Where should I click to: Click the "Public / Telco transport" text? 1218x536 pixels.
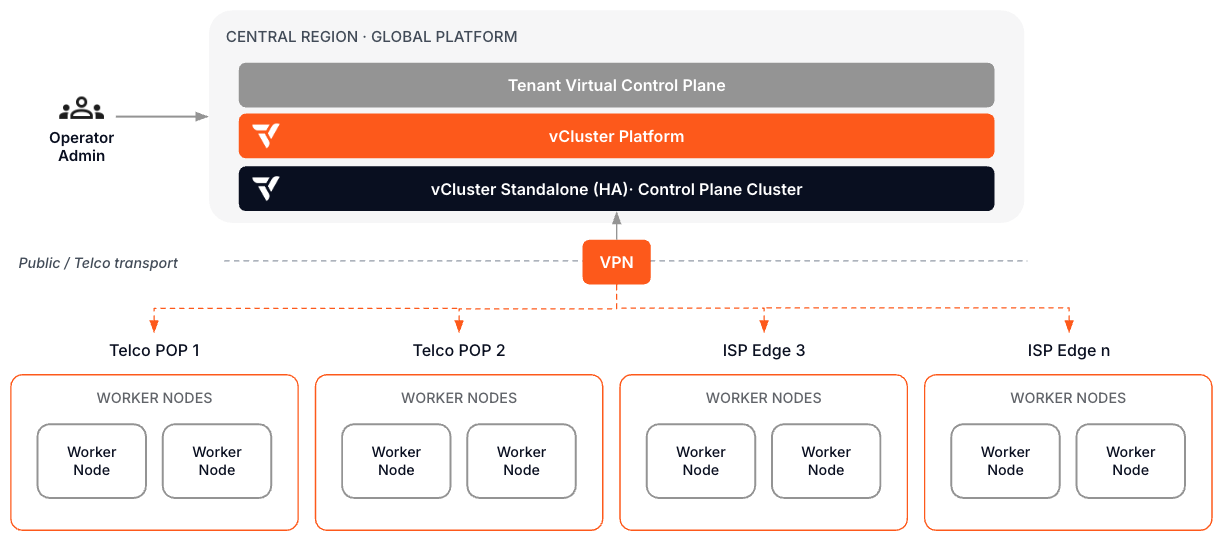98,263
